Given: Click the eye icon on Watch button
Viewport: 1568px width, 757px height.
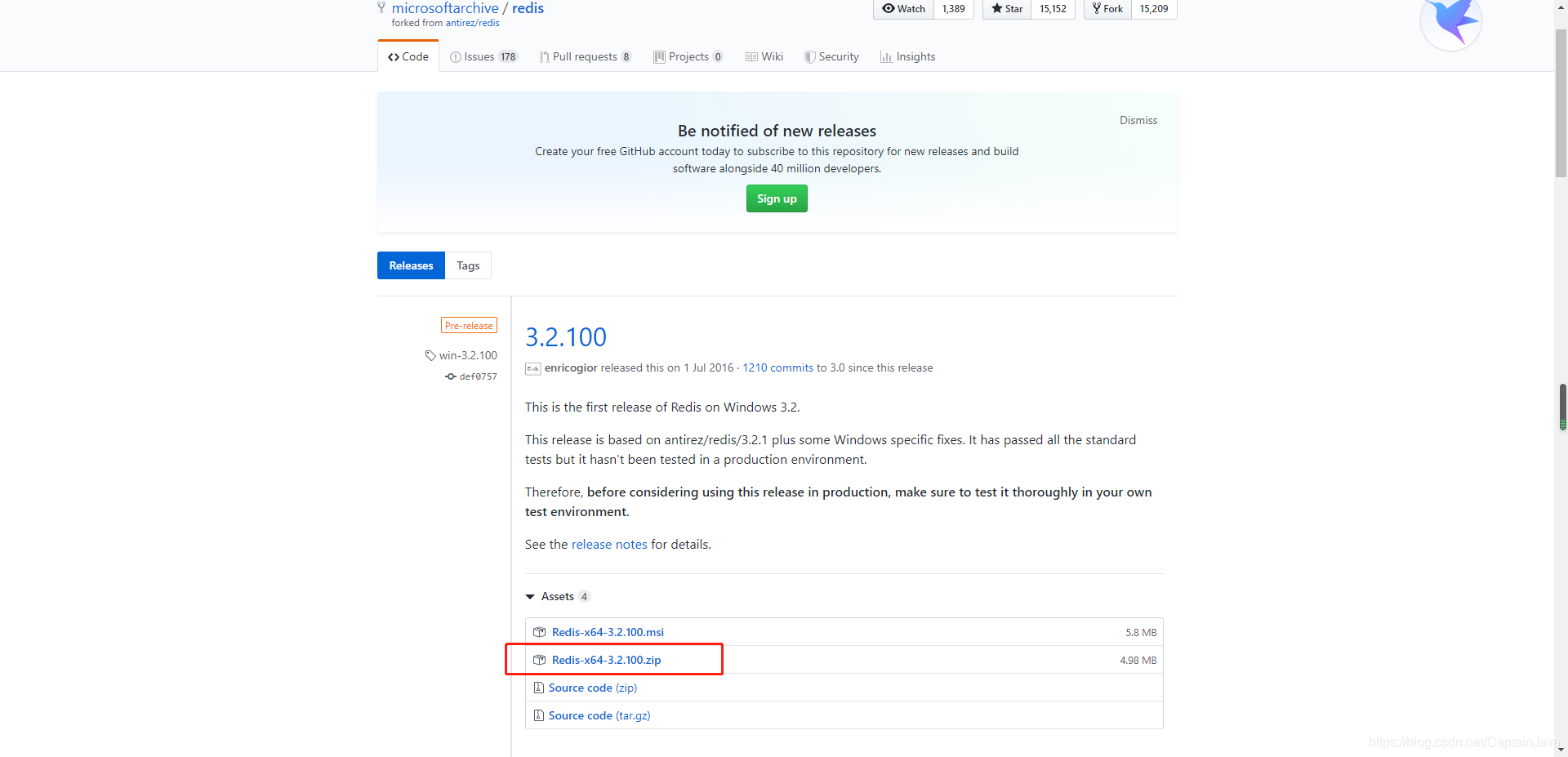Looking at the screenshot, I should pyautogui.click(x=889, y=8).
